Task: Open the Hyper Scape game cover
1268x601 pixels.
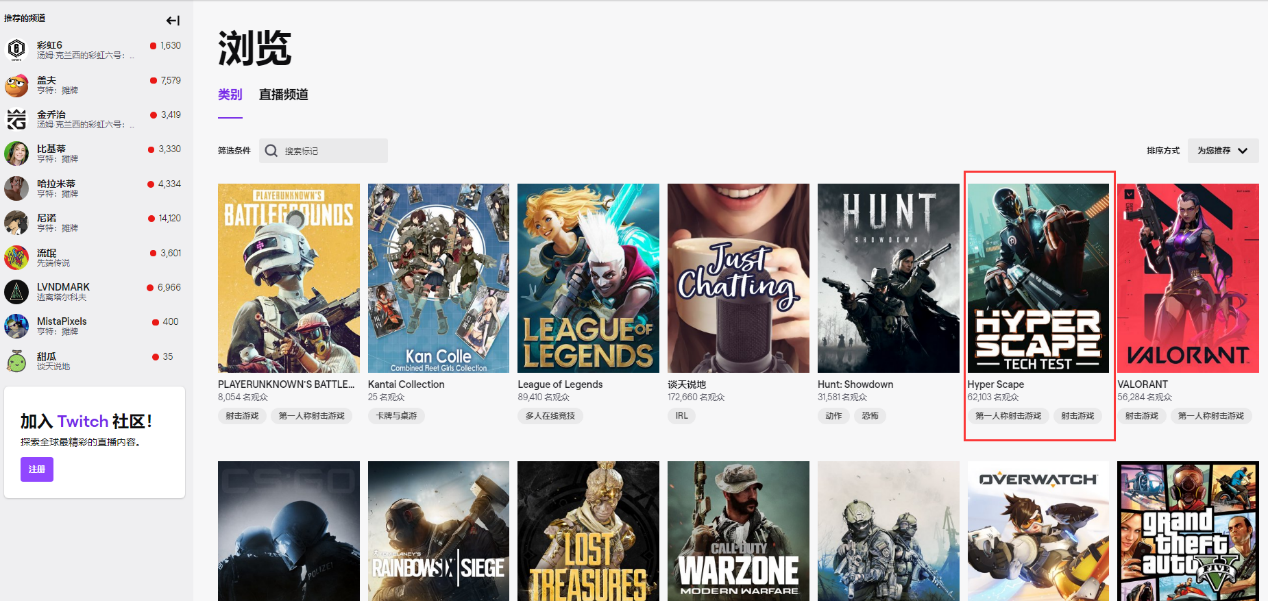Action: point(1038,278)
